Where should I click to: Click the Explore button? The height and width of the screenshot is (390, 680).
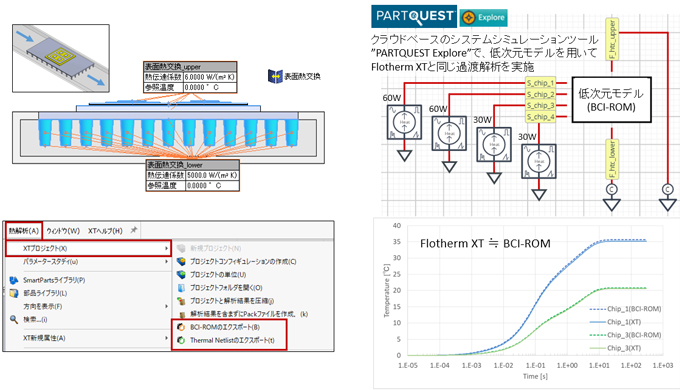484,18
